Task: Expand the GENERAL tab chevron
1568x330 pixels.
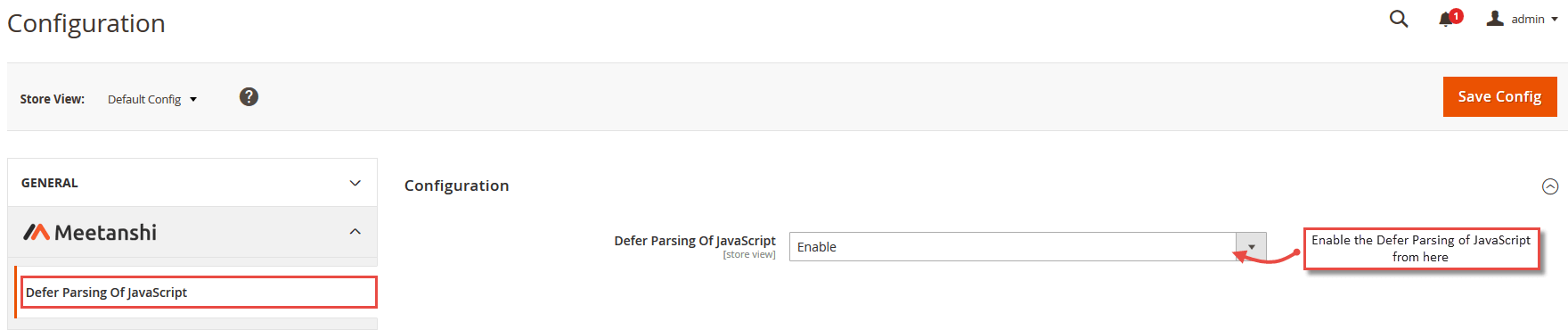Action: click(355, 183)
